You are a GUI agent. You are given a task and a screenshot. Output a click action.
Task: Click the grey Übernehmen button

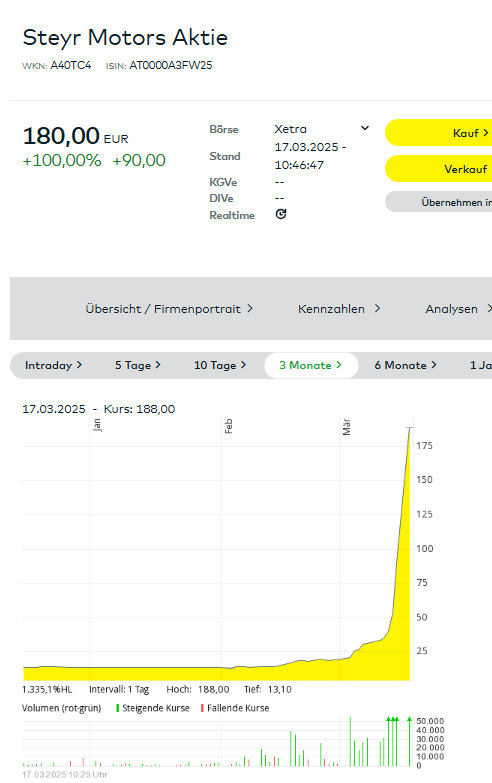[438, 202]
